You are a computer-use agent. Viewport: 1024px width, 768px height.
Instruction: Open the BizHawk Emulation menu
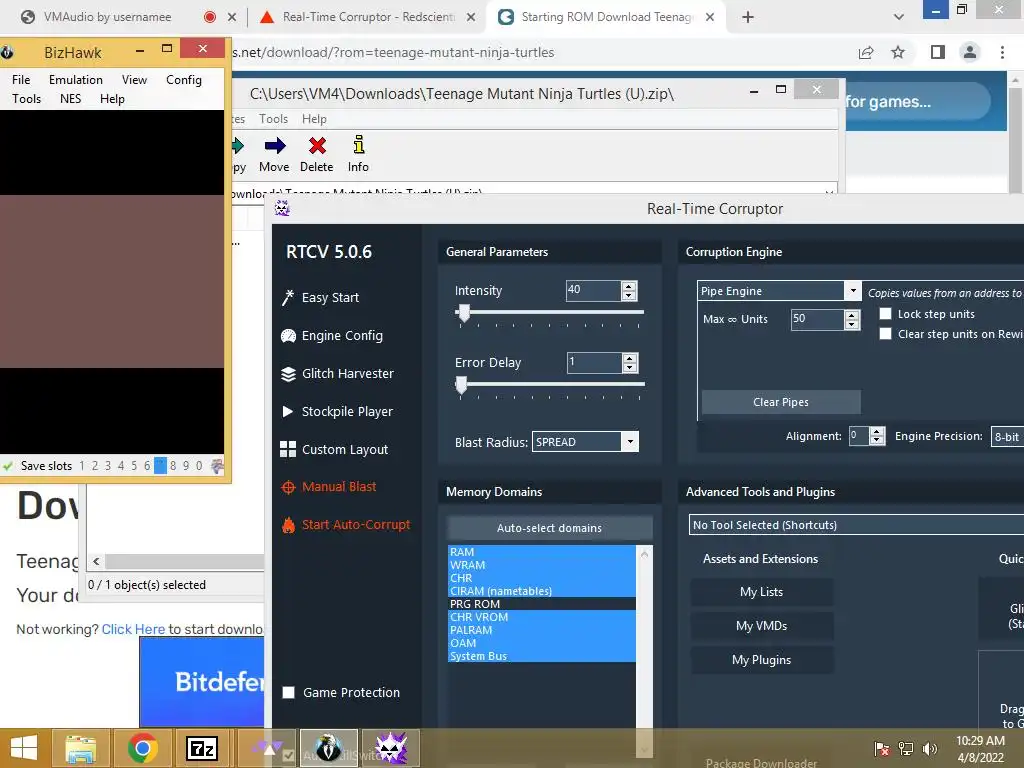76,80
